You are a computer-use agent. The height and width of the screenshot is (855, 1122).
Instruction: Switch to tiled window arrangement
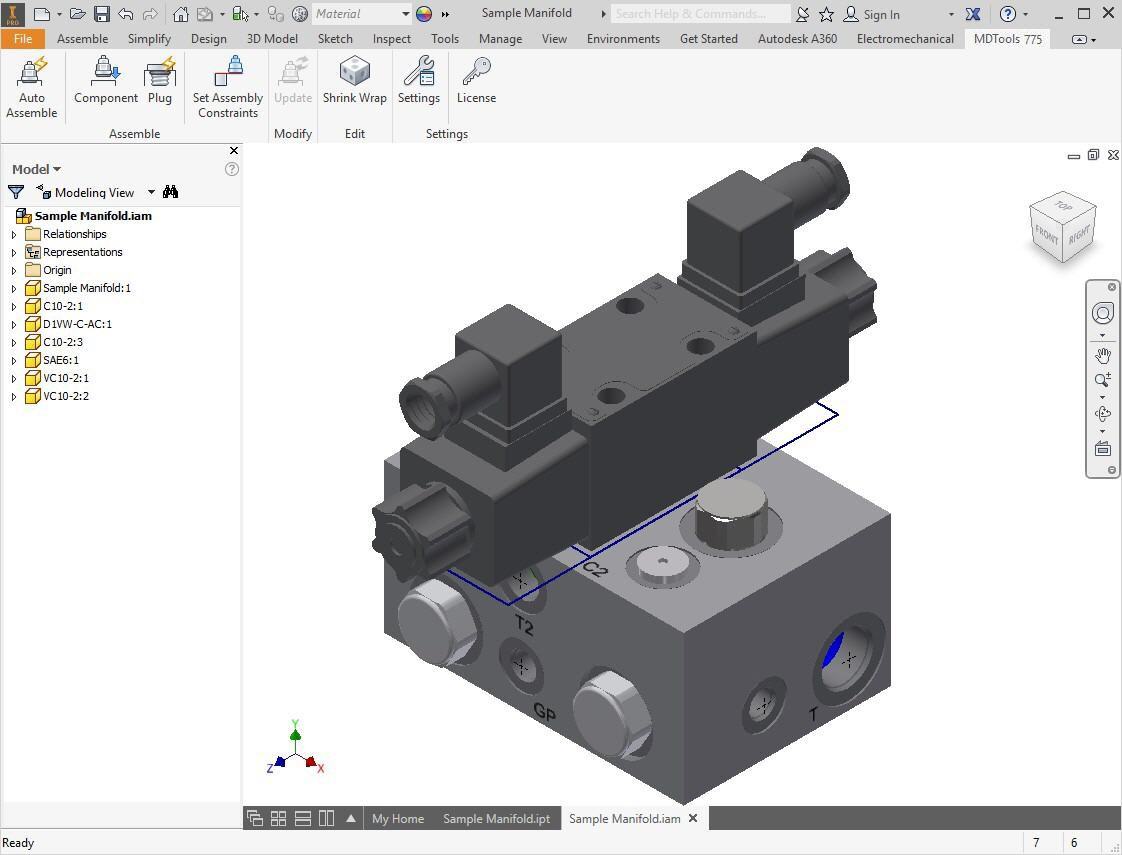pos(278,818)
